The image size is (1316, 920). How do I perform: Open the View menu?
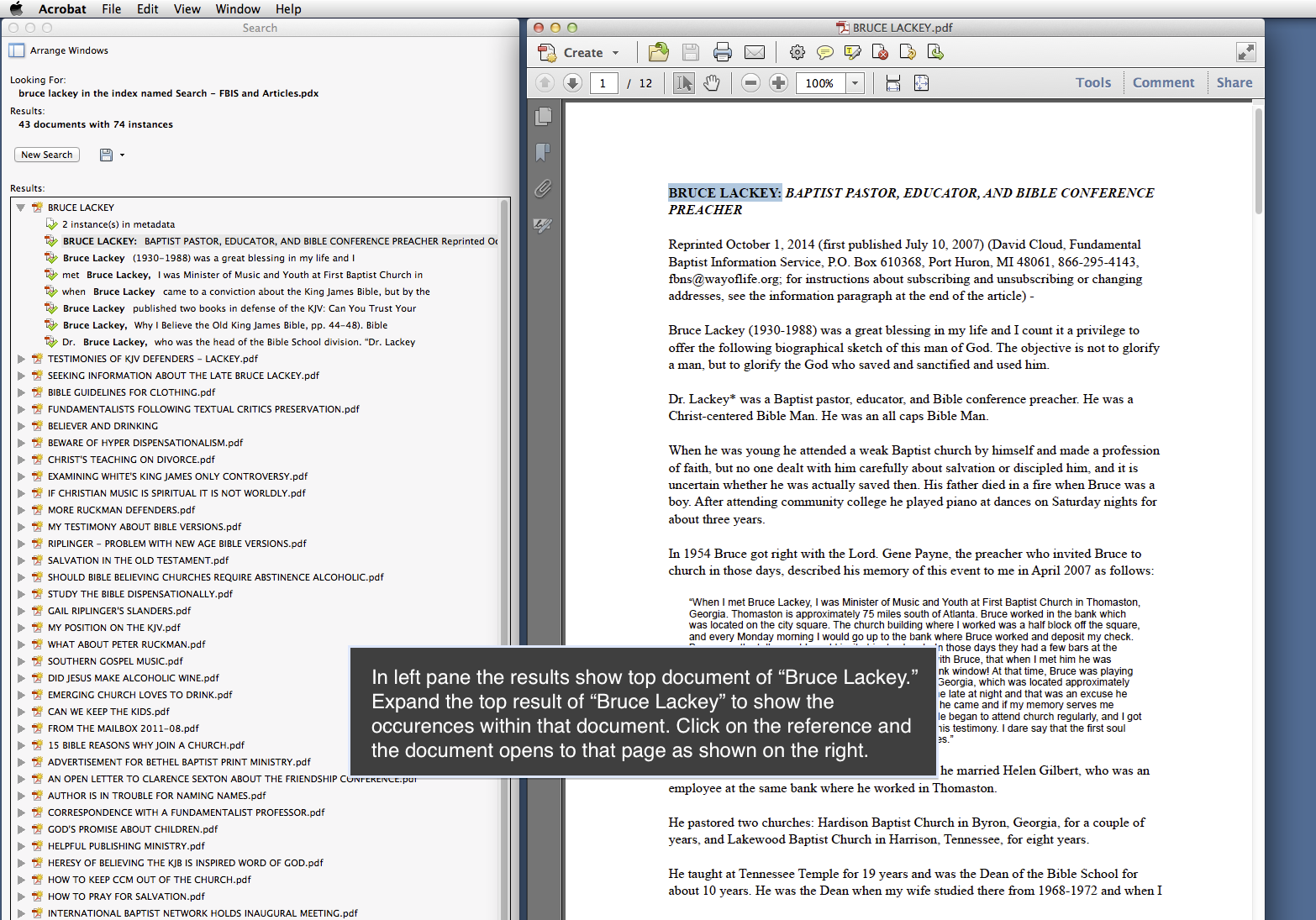(187, 8)
